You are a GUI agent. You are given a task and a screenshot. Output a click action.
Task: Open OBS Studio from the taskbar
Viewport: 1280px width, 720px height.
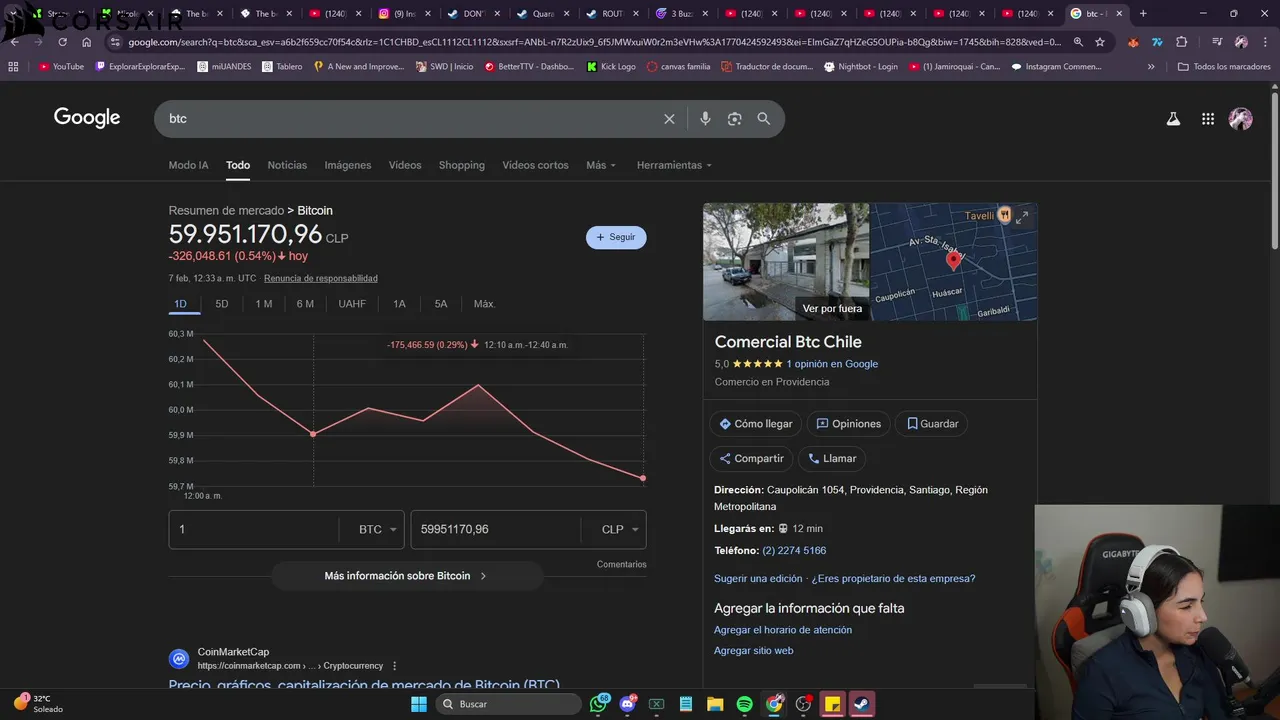(803, 704)
